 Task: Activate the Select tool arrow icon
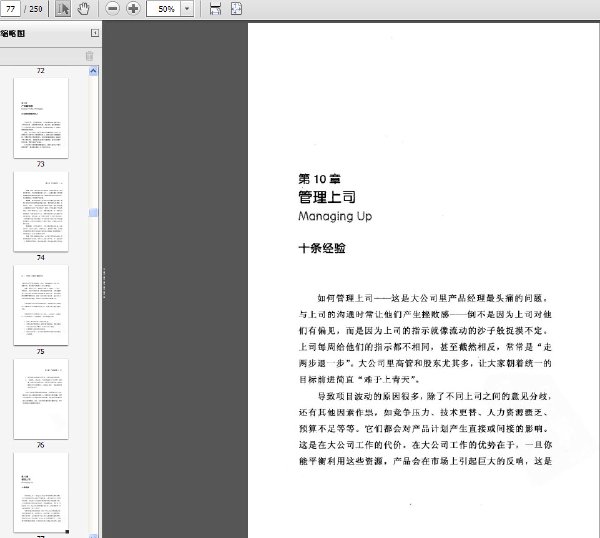pyautogui.click(x=63, y=9)
